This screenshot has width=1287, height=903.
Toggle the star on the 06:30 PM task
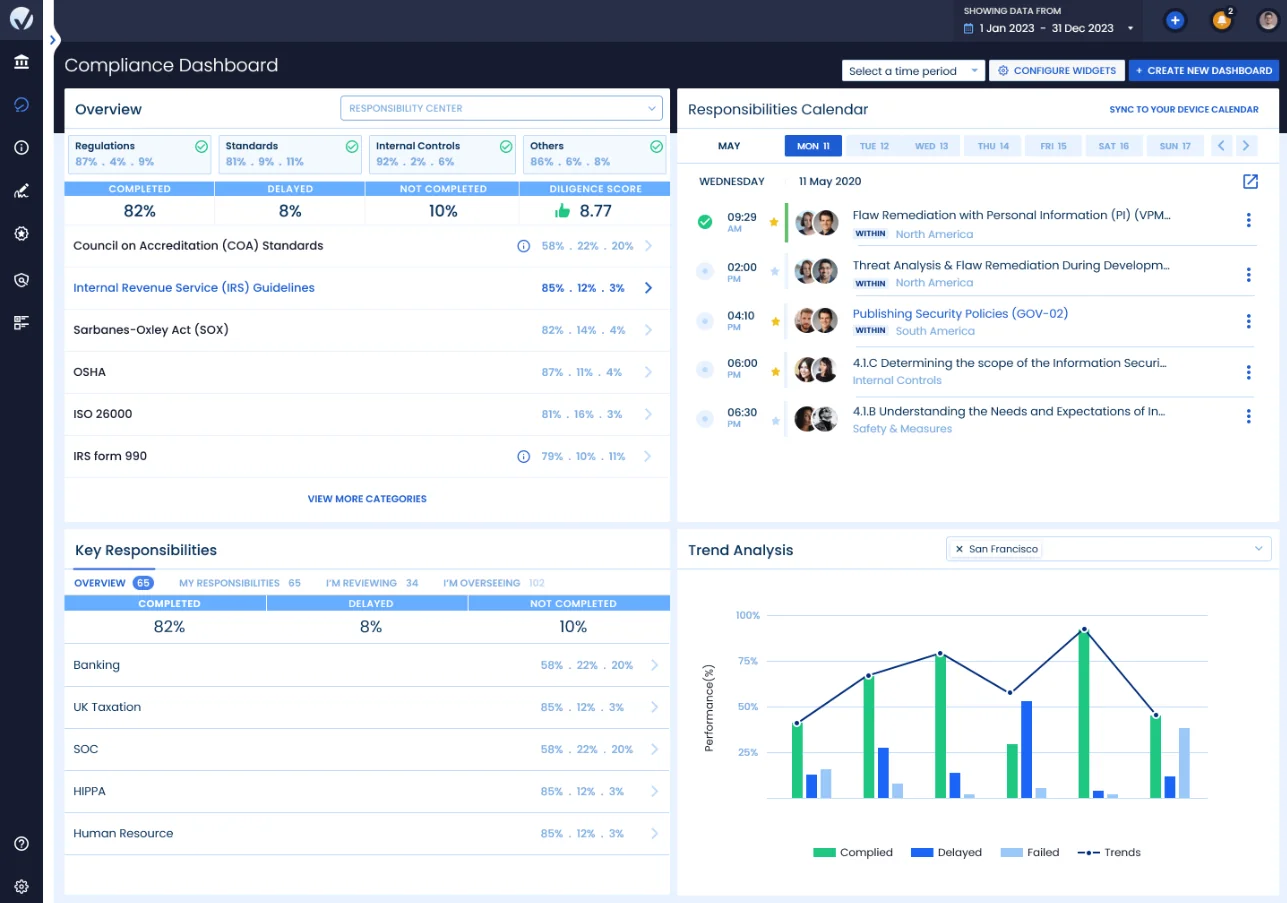point(775,420)
